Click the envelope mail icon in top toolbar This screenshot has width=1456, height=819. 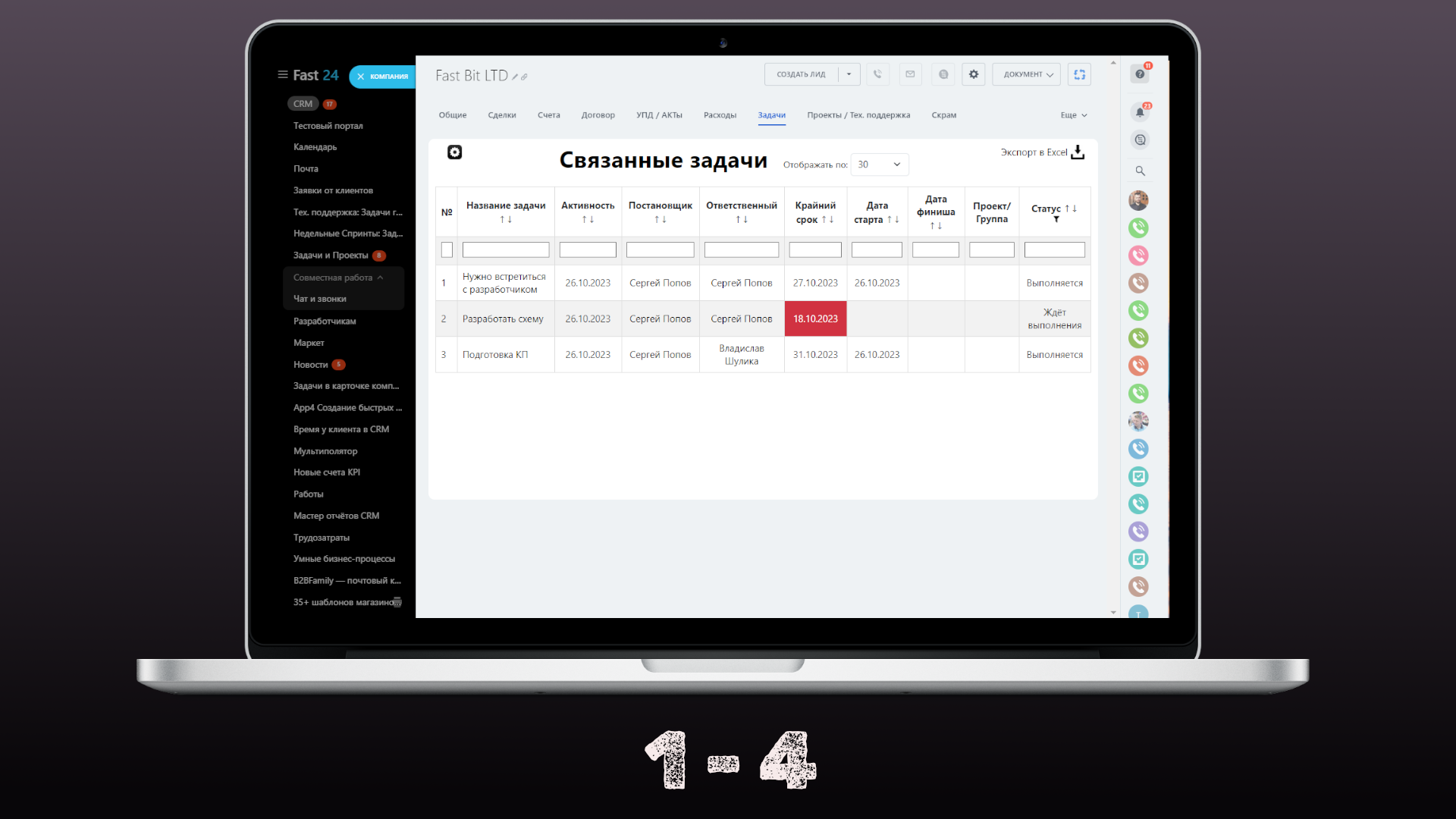[910, 74]
